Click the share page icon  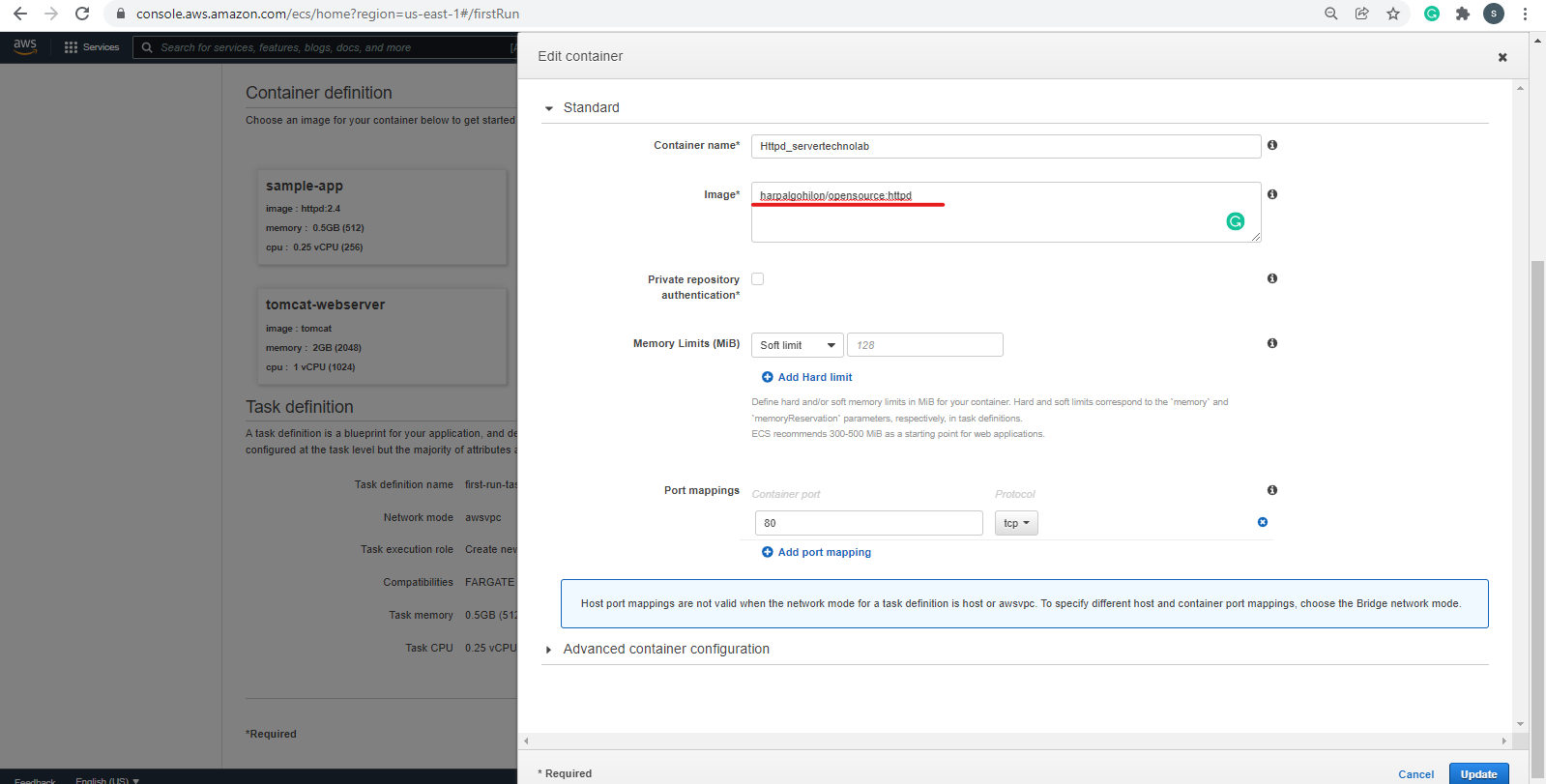(x=1362, y=14)
